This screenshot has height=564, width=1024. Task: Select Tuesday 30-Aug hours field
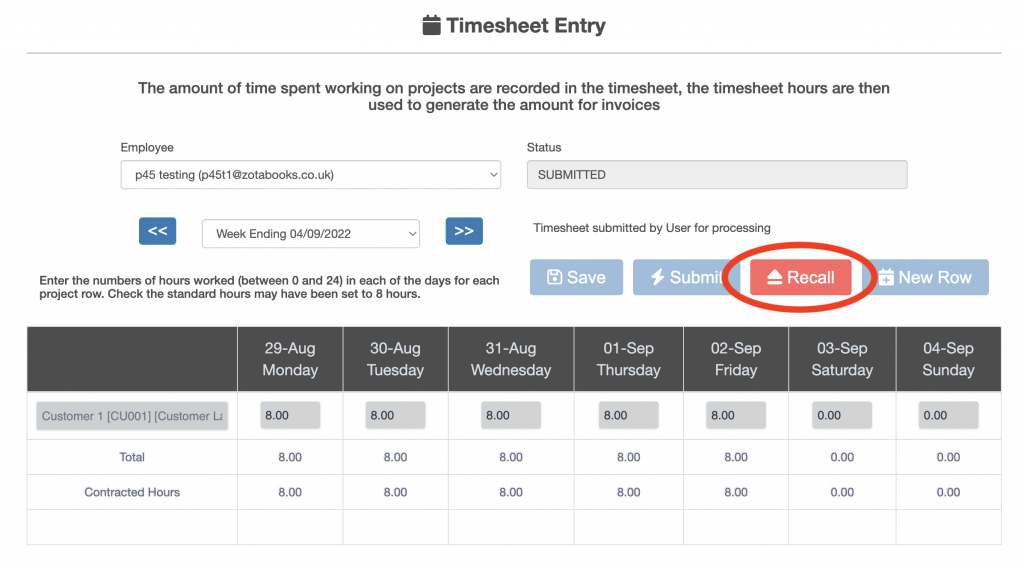point(395,415)
